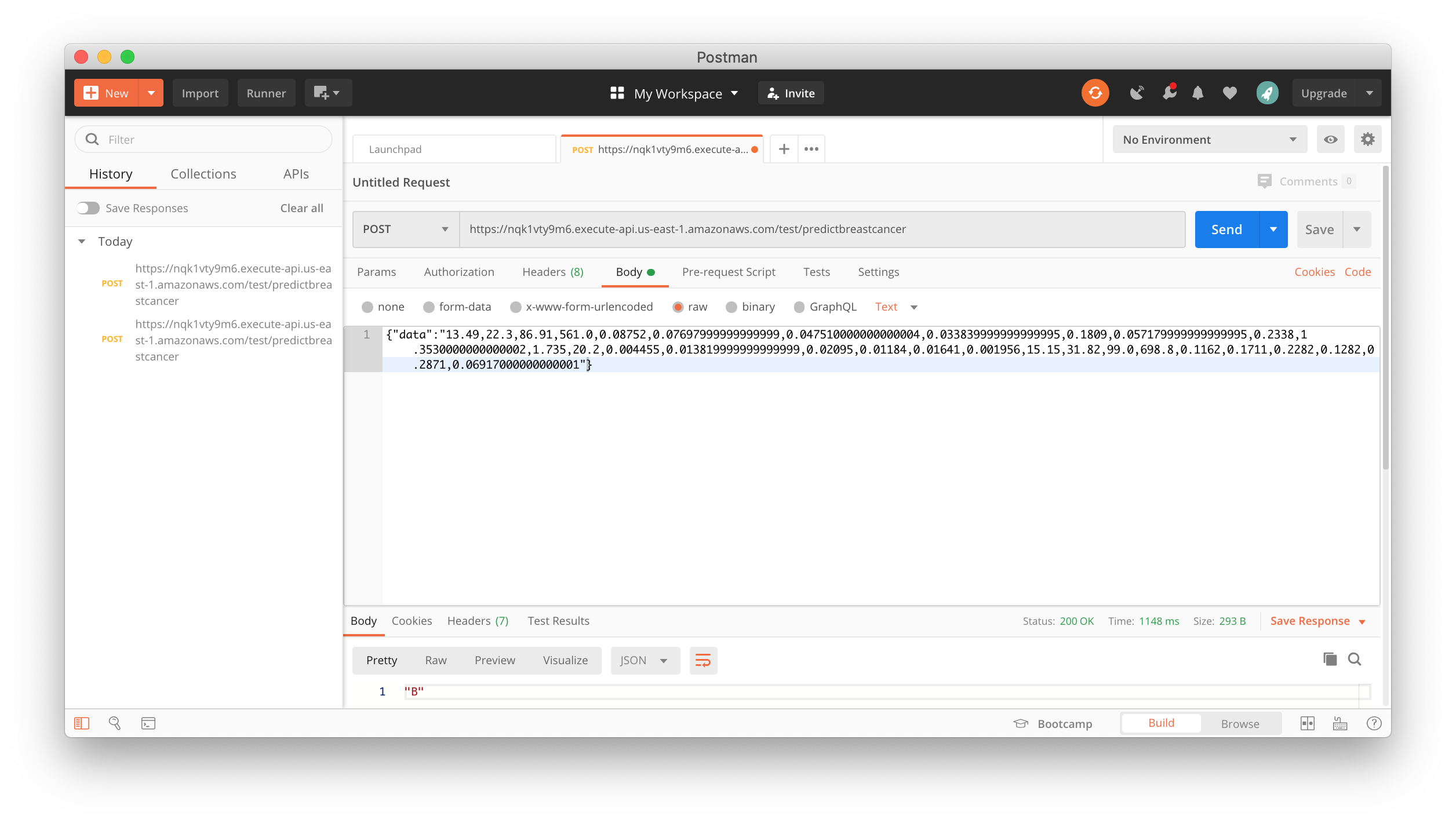Open the Tests tab
Screen dimensions: 1456x823
tap(816, 272)
